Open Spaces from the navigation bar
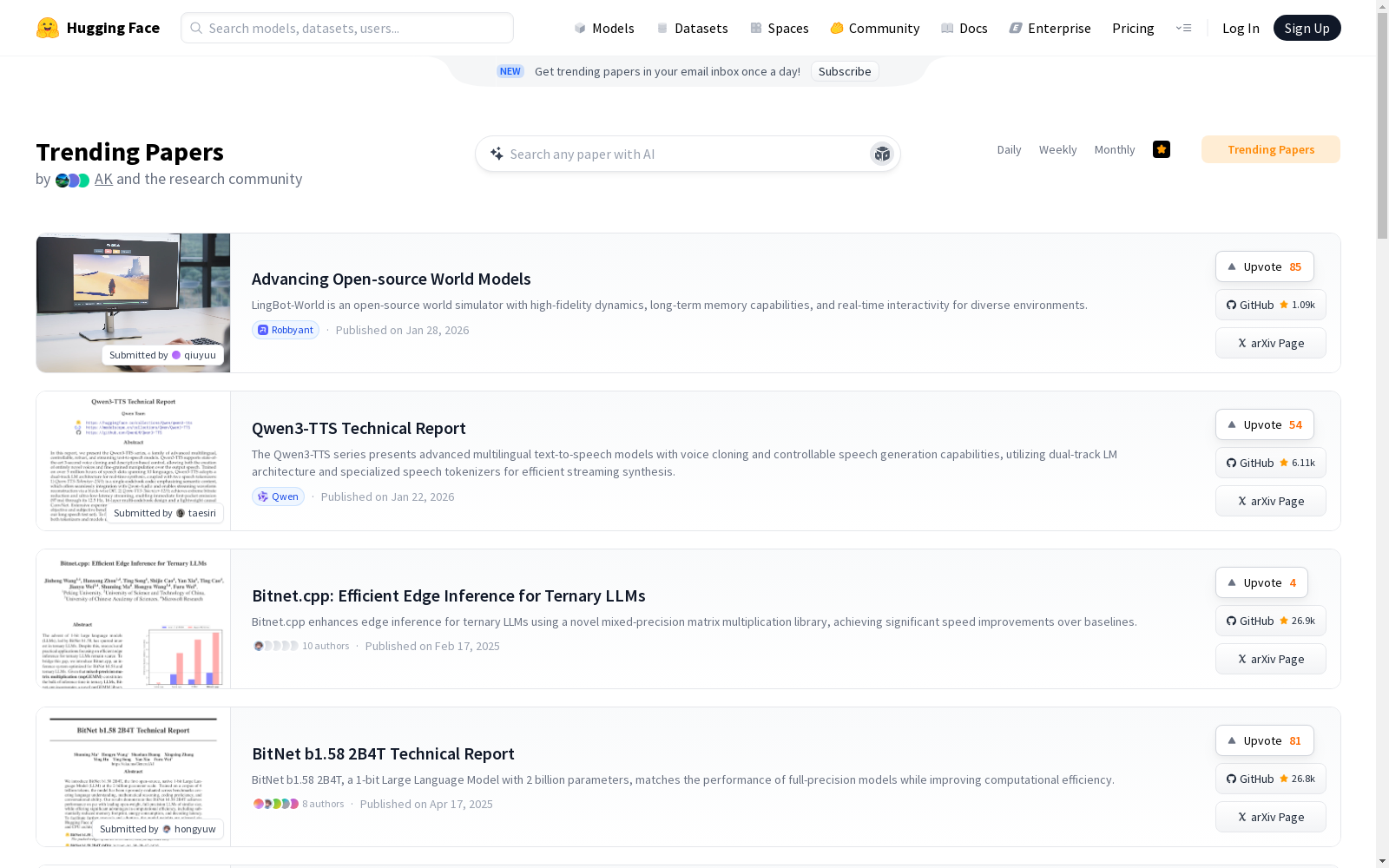This screenshot has width=1389, height=868. 780,28
